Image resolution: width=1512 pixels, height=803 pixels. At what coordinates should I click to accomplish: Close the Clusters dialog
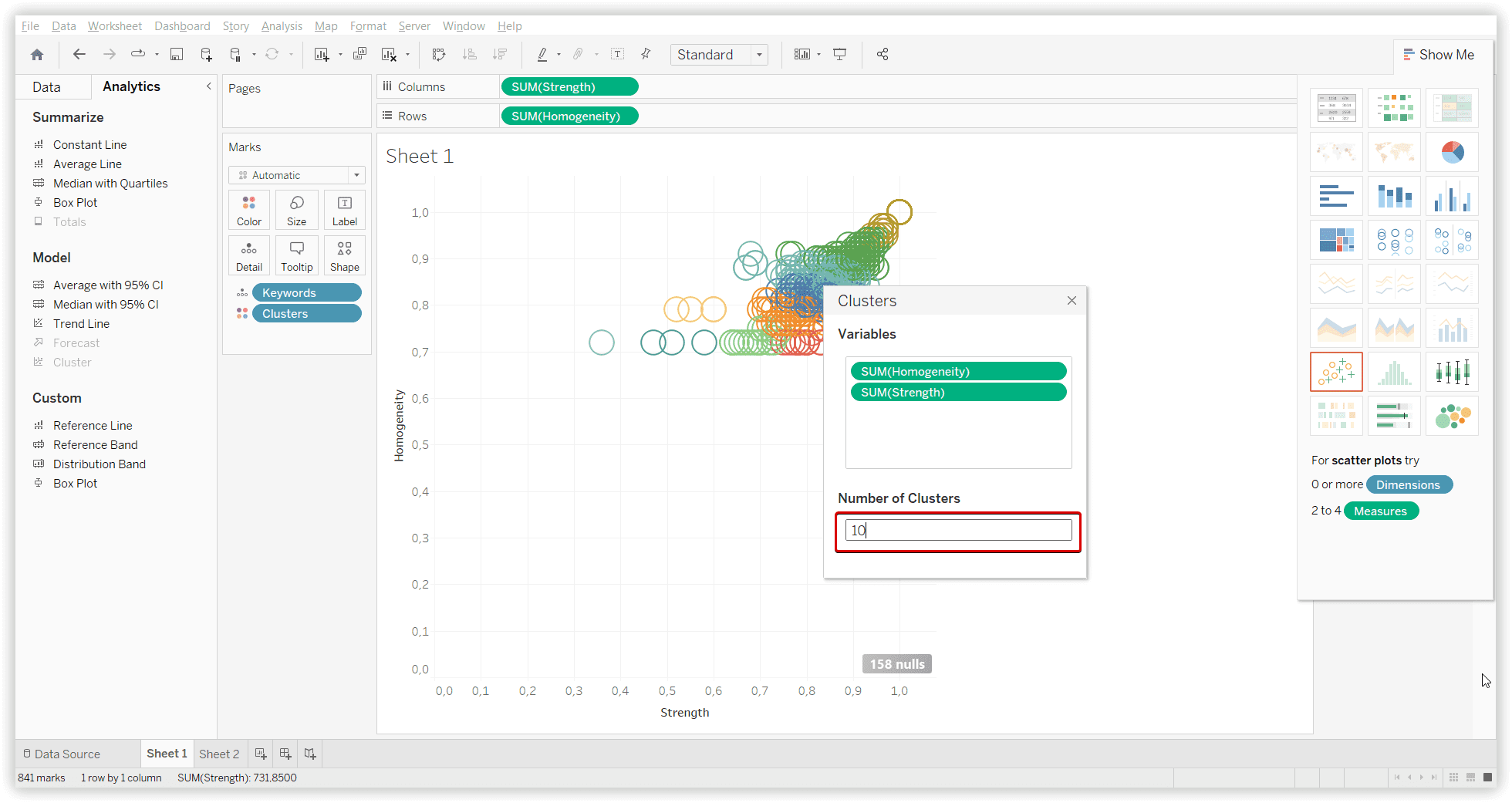1072,301
